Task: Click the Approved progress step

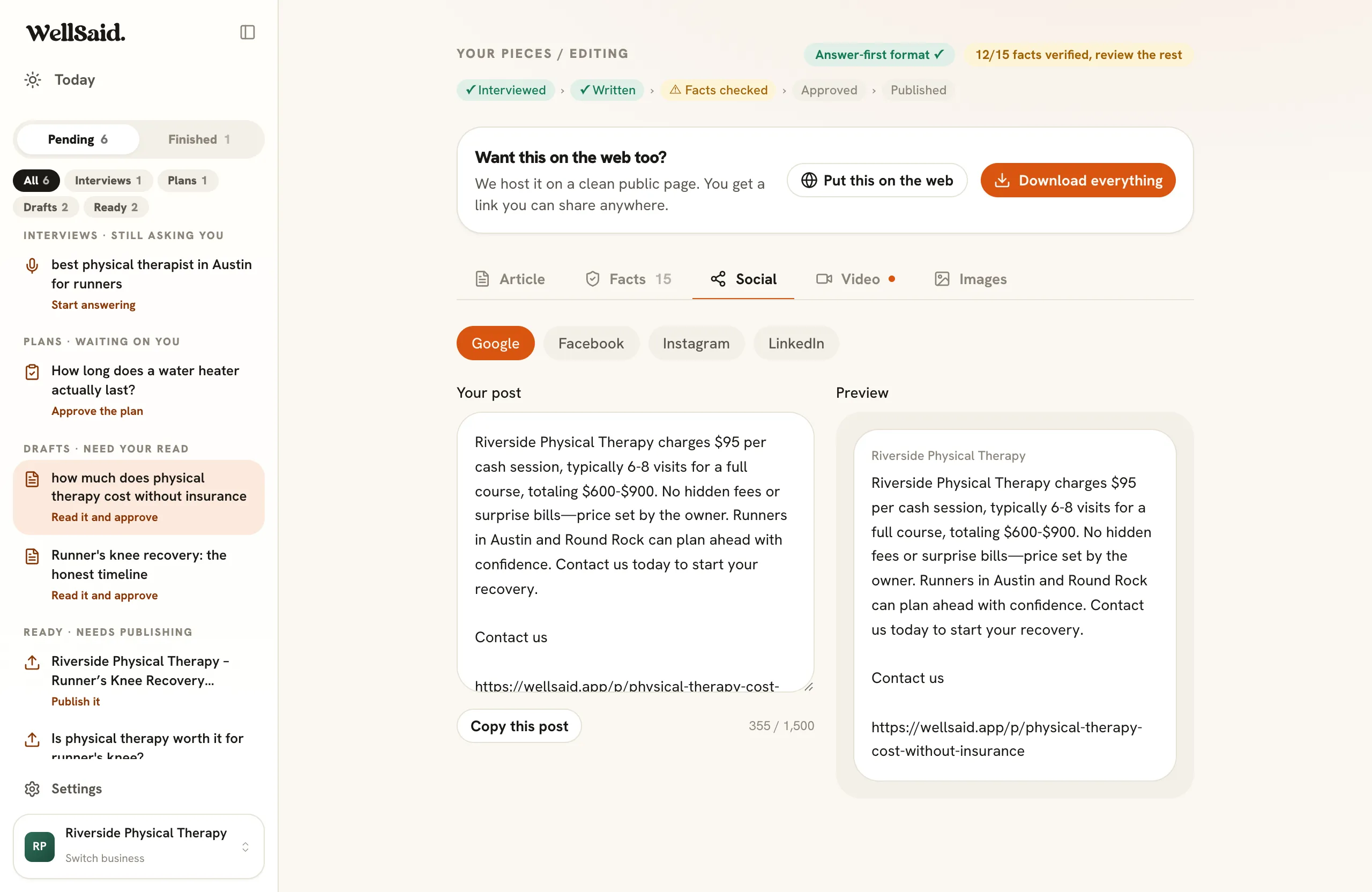Action: click(x=829, y=90)
